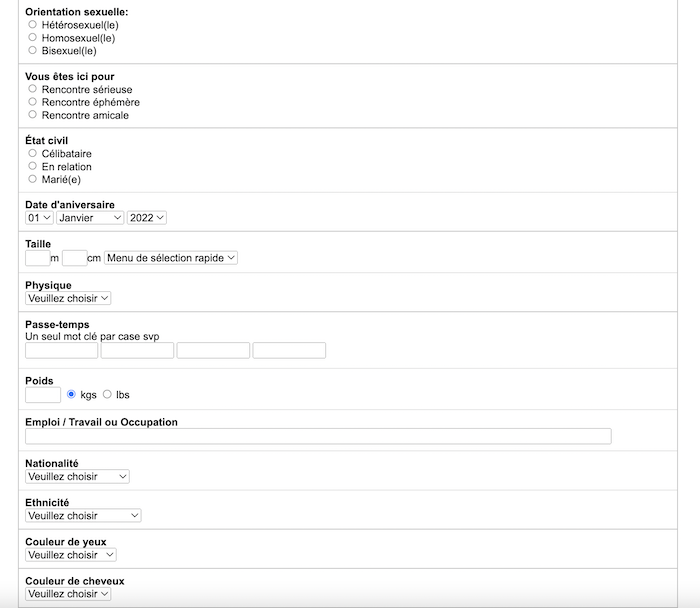Select Rencontre éphémère option
700x608 pixels.
click(32, 102)
